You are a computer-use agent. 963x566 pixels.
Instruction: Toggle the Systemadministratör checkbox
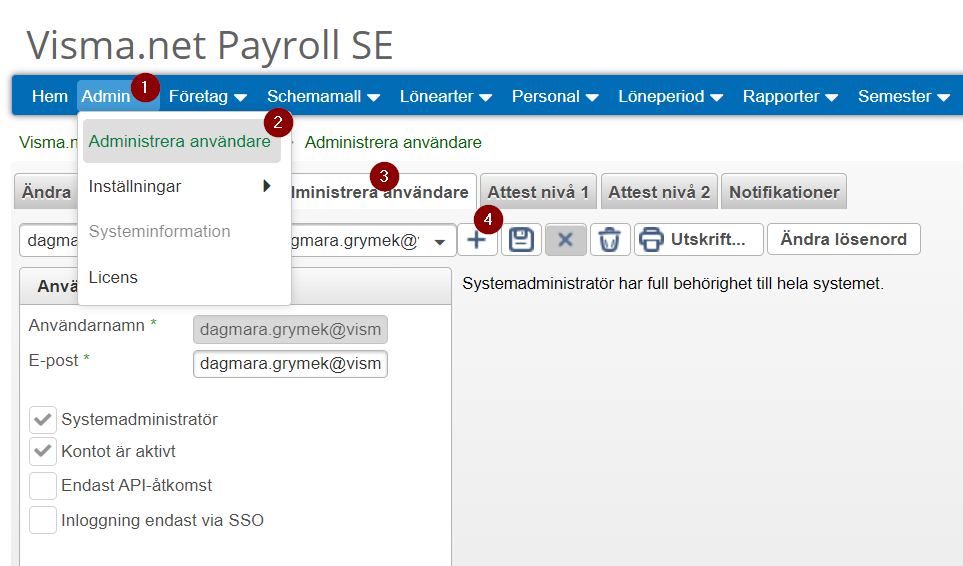(43, 420)
